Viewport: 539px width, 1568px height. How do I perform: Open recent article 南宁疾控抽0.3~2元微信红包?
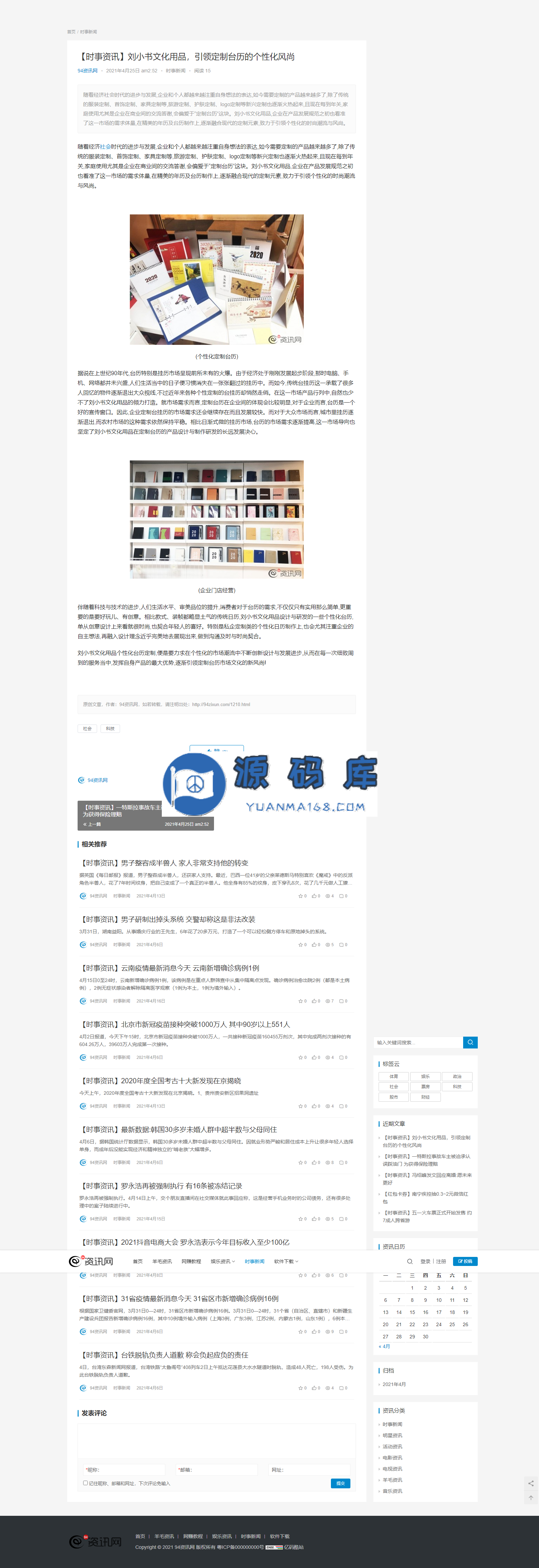pos(425,1197)
